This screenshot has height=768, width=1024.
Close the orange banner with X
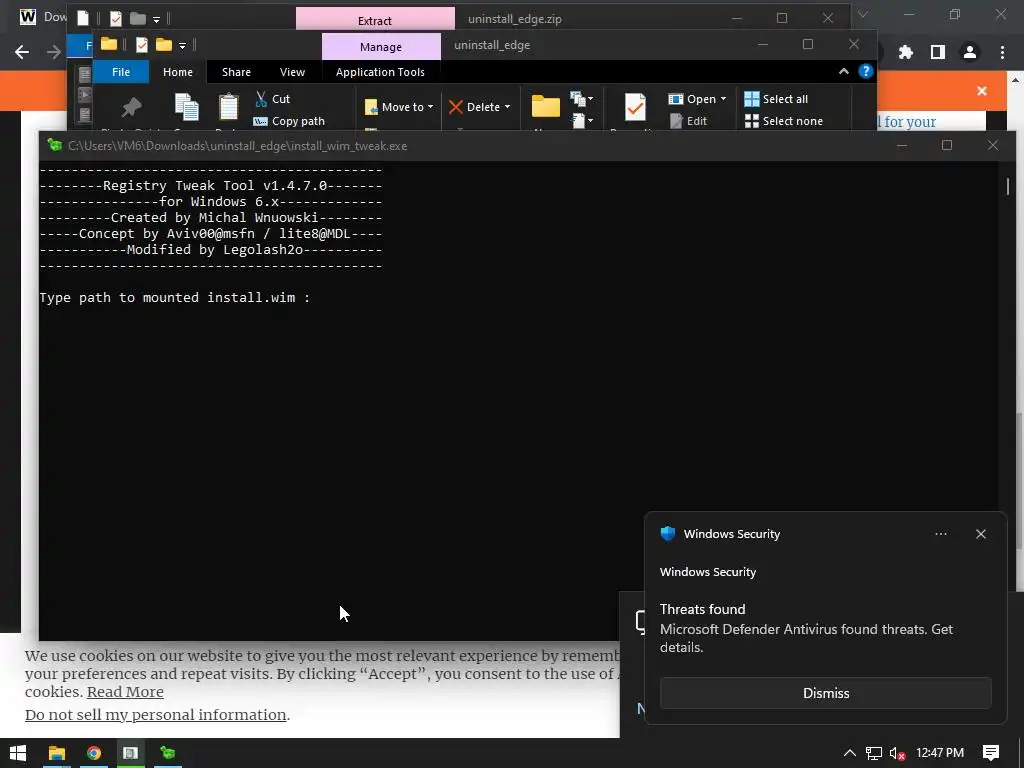pyautogui.click(x=982, y=91)
